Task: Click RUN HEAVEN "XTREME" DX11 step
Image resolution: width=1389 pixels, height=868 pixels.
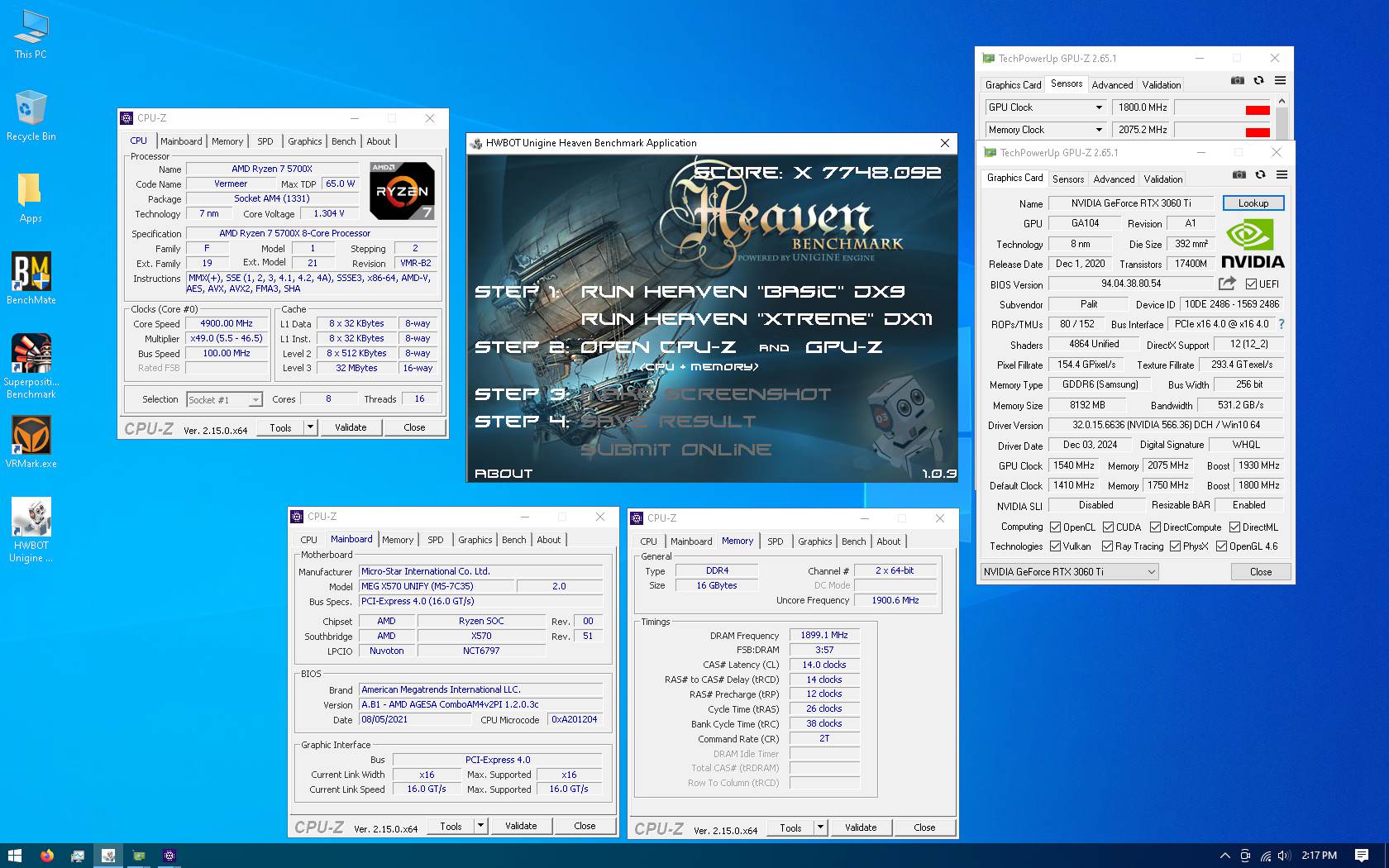Action: point(756,319)
